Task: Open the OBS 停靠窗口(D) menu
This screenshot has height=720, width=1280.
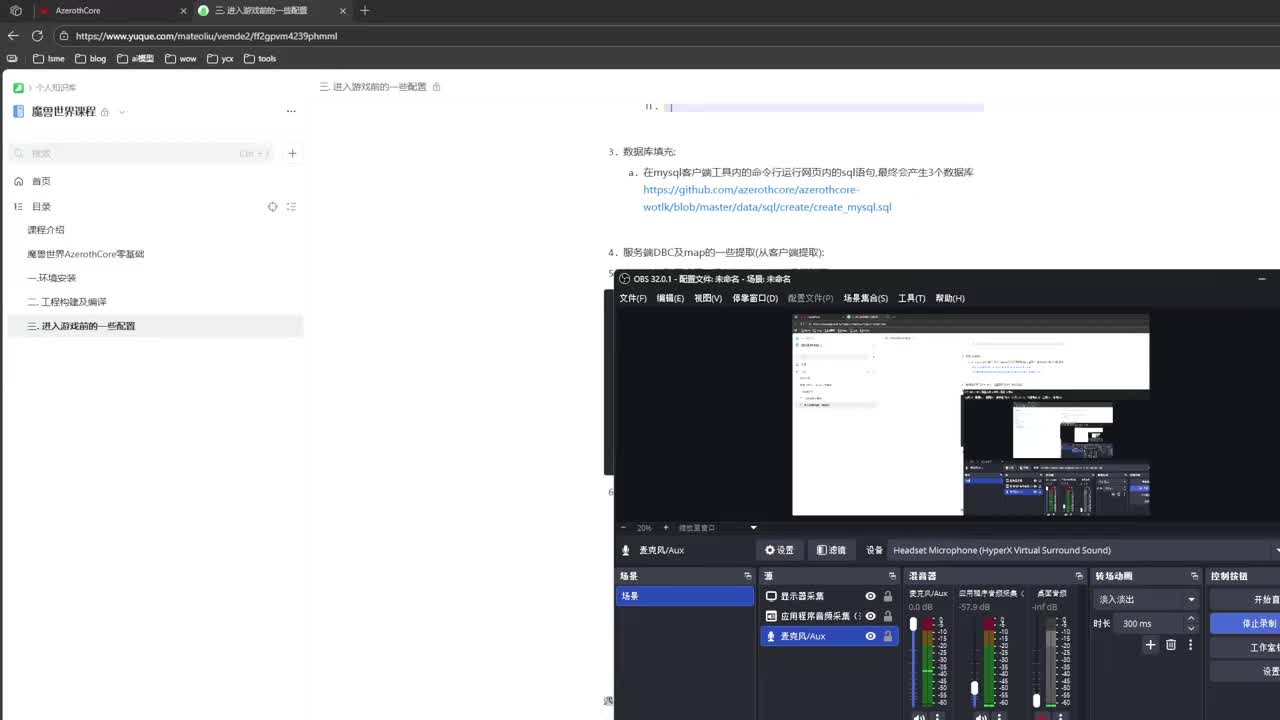Action: (x=755, y=298)
